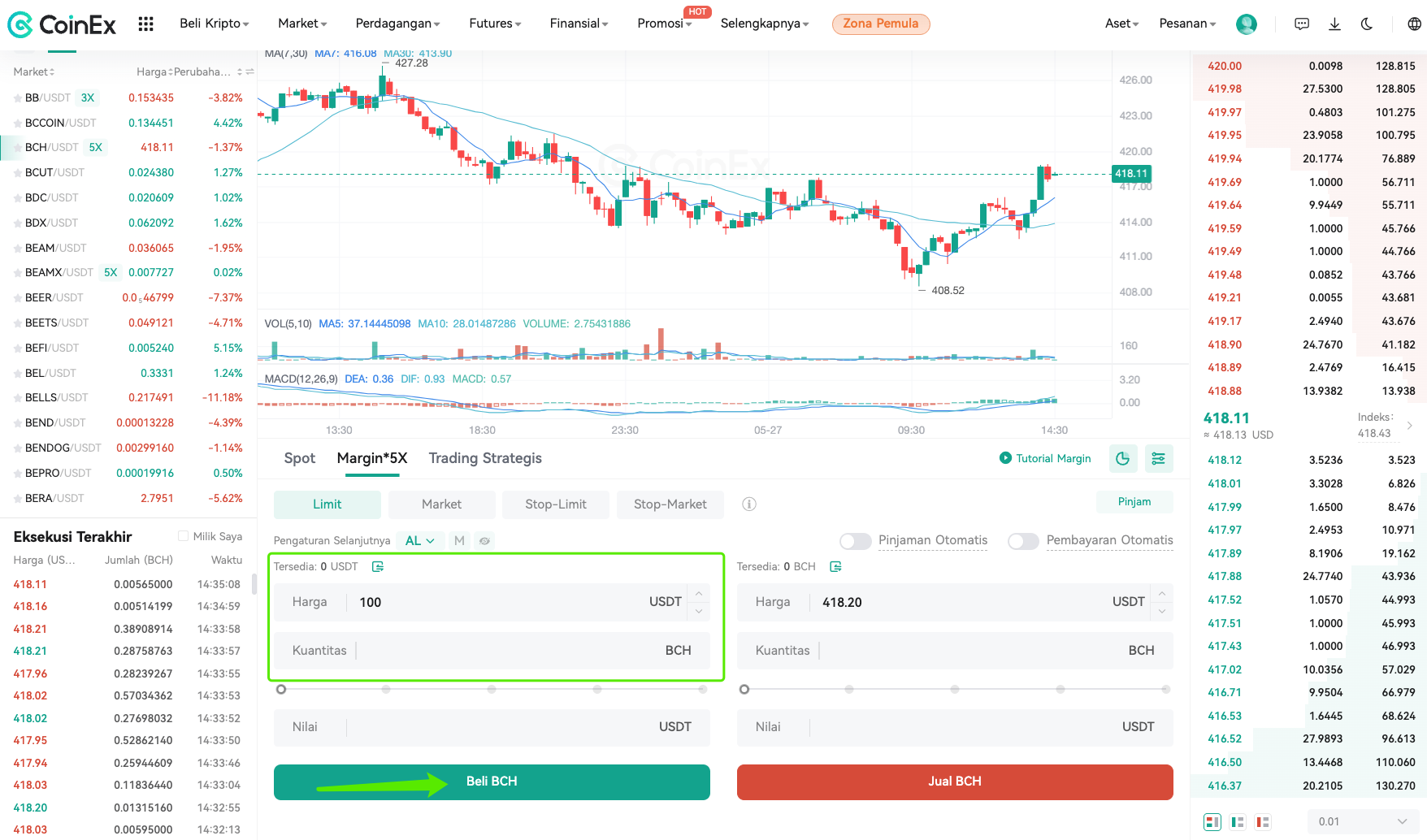
Task: Click the Pinjam button
Action: point(1134,502)
